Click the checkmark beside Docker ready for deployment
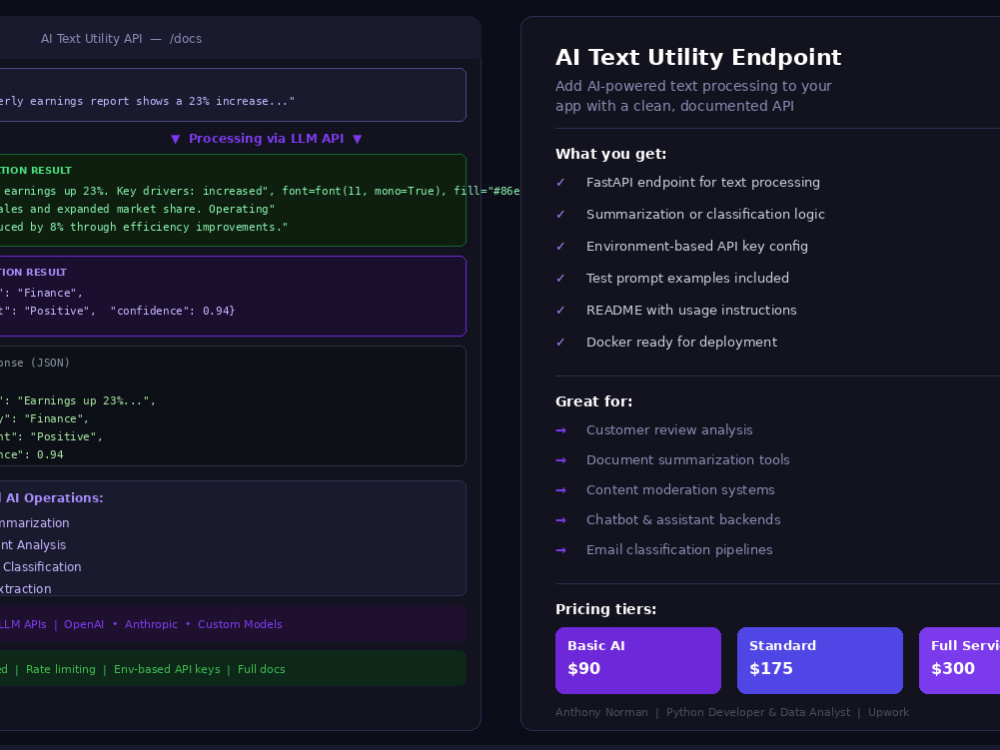Image resolution: width=1000 pixels, height=750 pixels. point(561,342)
